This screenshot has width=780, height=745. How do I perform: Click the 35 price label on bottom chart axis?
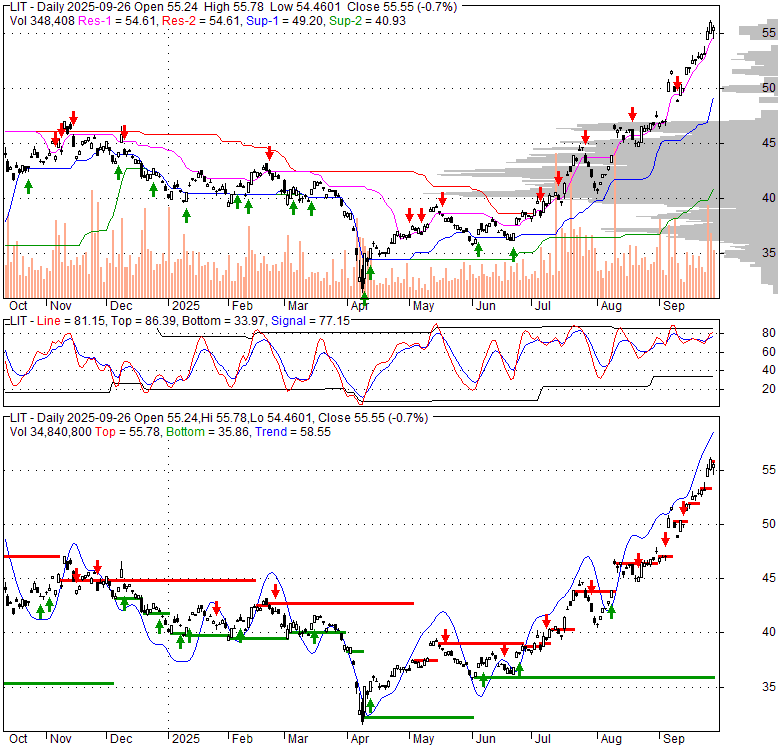coord(769,687)
